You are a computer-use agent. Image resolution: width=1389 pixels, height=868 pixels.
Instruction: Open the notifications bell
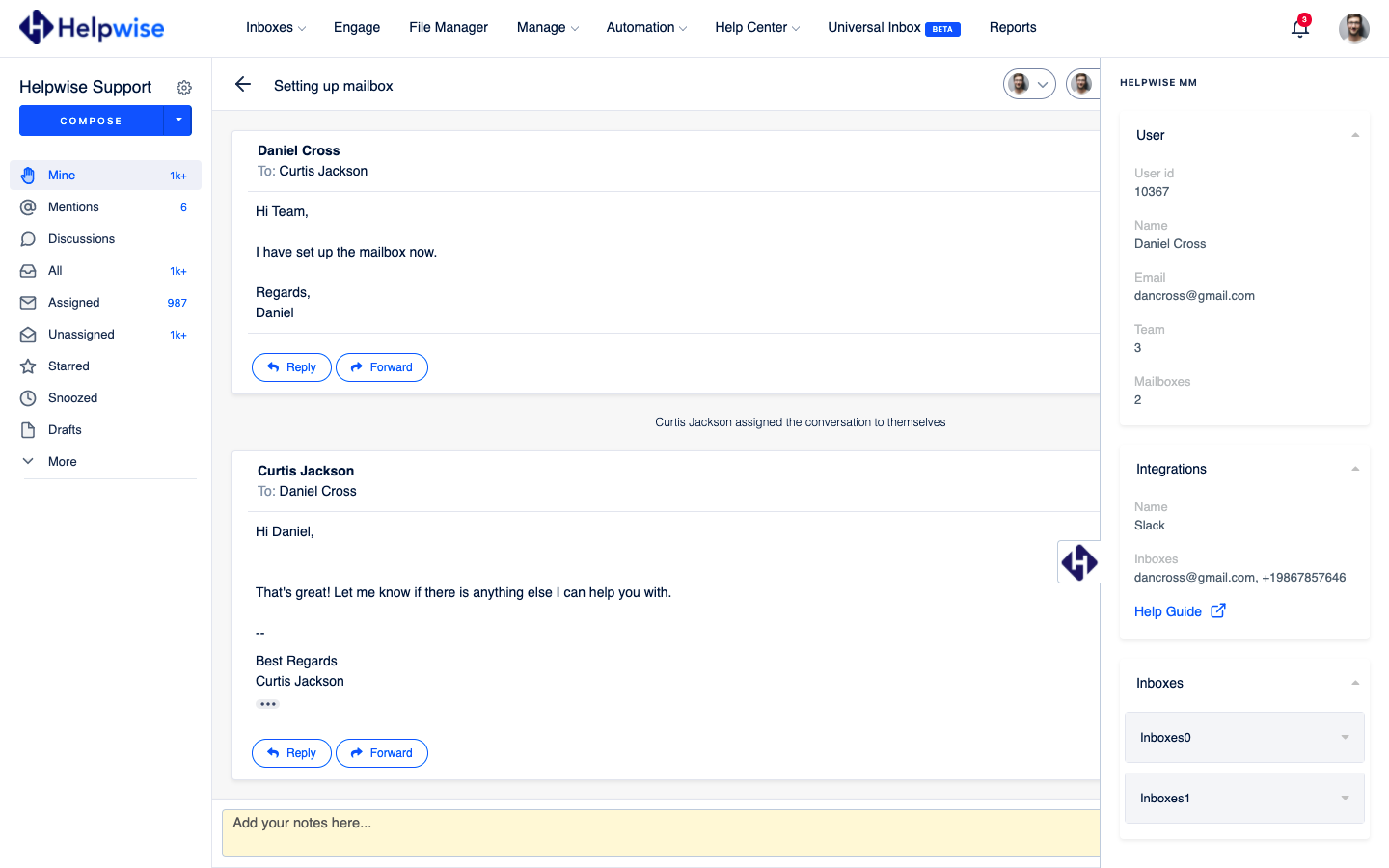[1300, 27]
